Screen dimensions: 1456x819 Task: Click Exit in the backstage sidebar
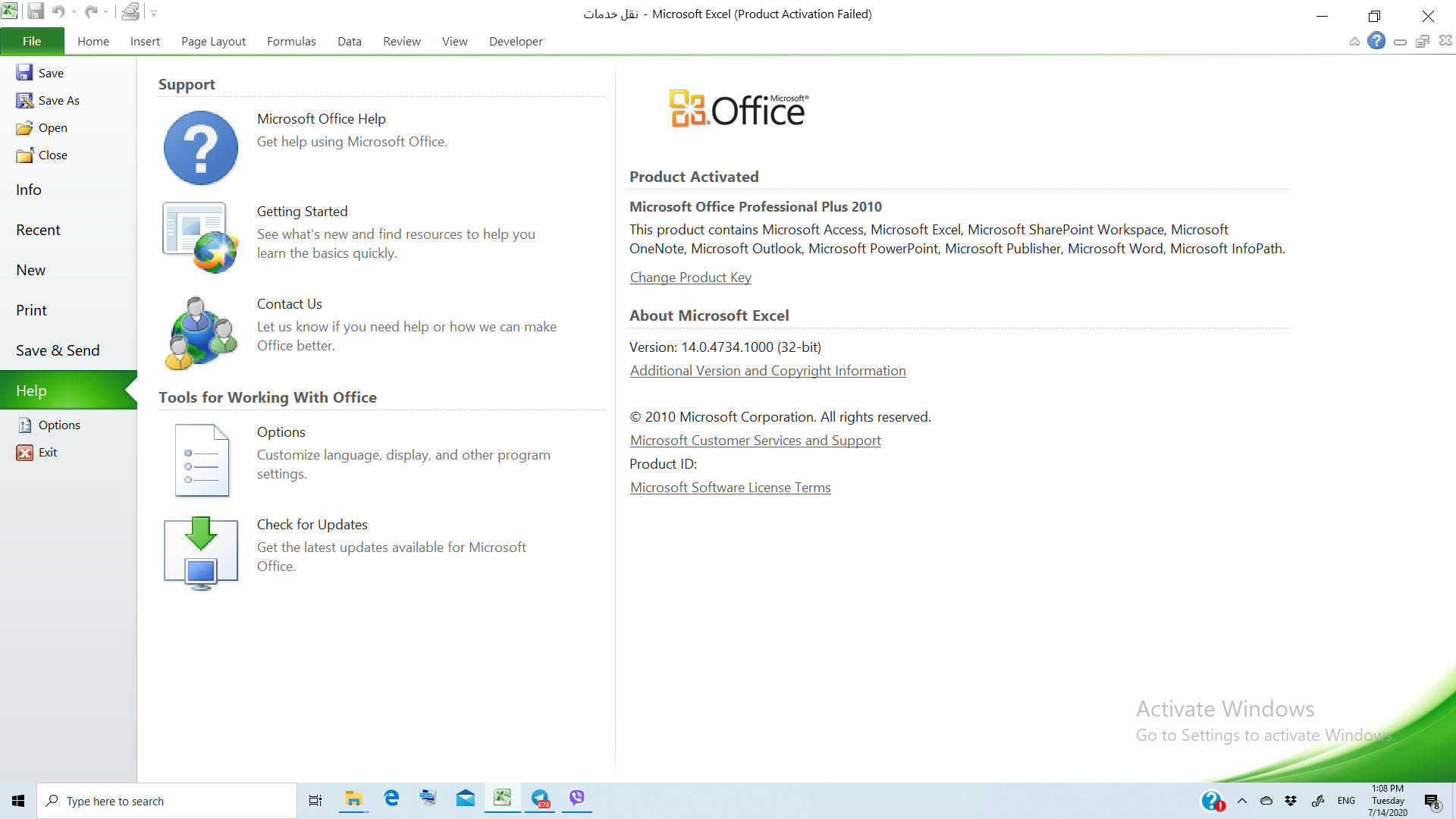click(x=37, y=452)
